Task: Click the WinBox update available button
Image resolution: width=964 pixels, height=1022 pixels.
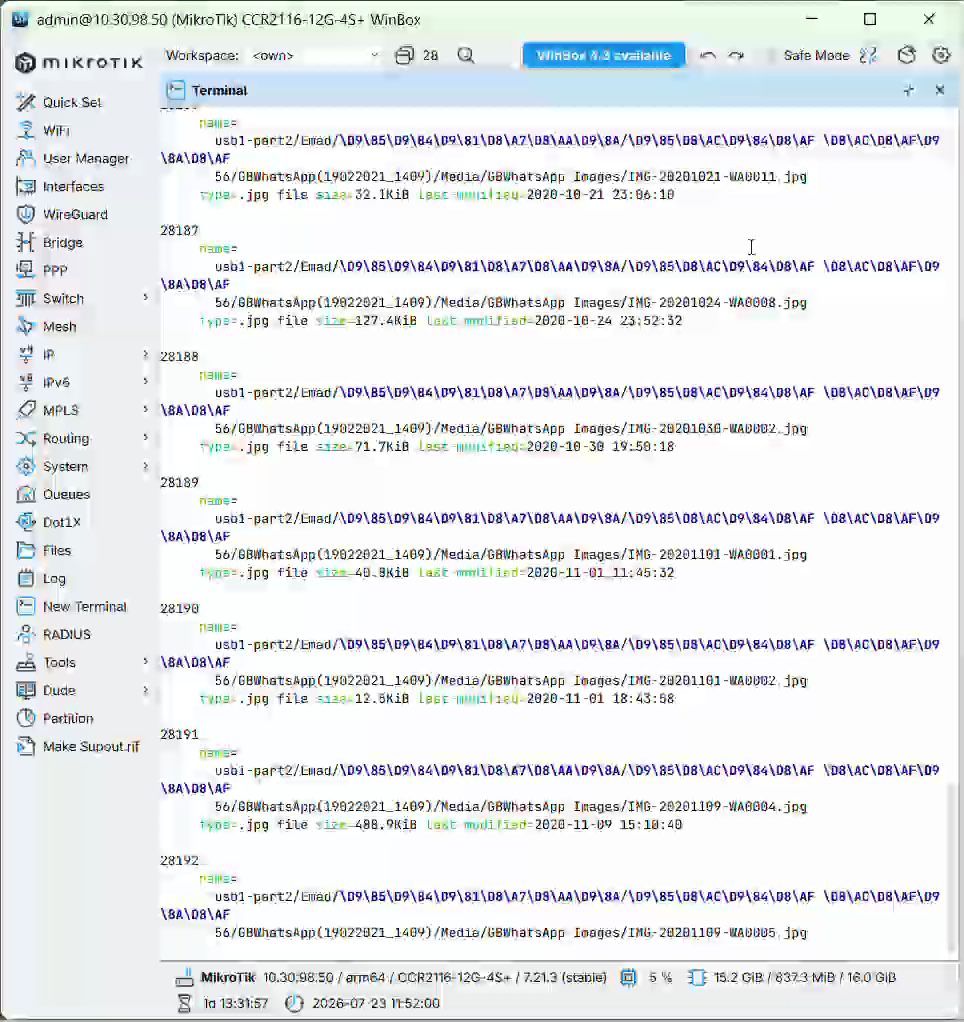Action: pyautogui.click(x=604, y=55)
